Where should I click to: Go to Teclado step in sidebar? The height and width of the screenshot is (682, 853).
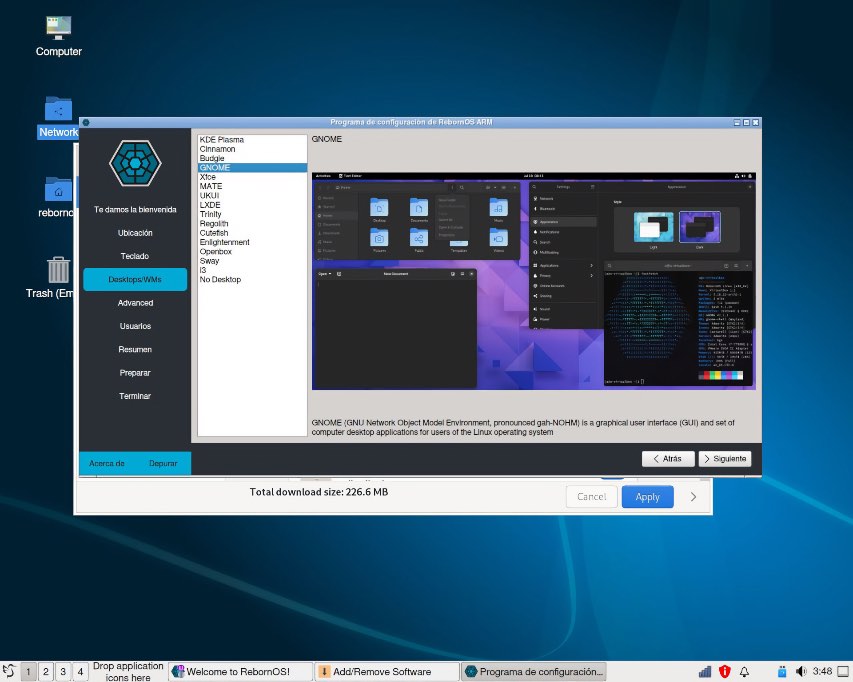pyautogui.click(x=135, y=256)
